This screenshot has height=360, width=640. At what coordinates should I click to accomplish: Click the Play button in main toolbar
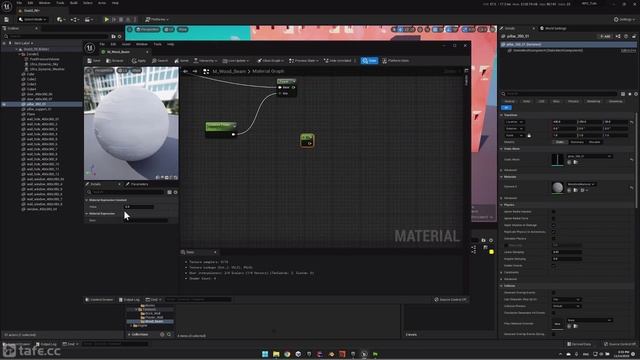[107, 19]
